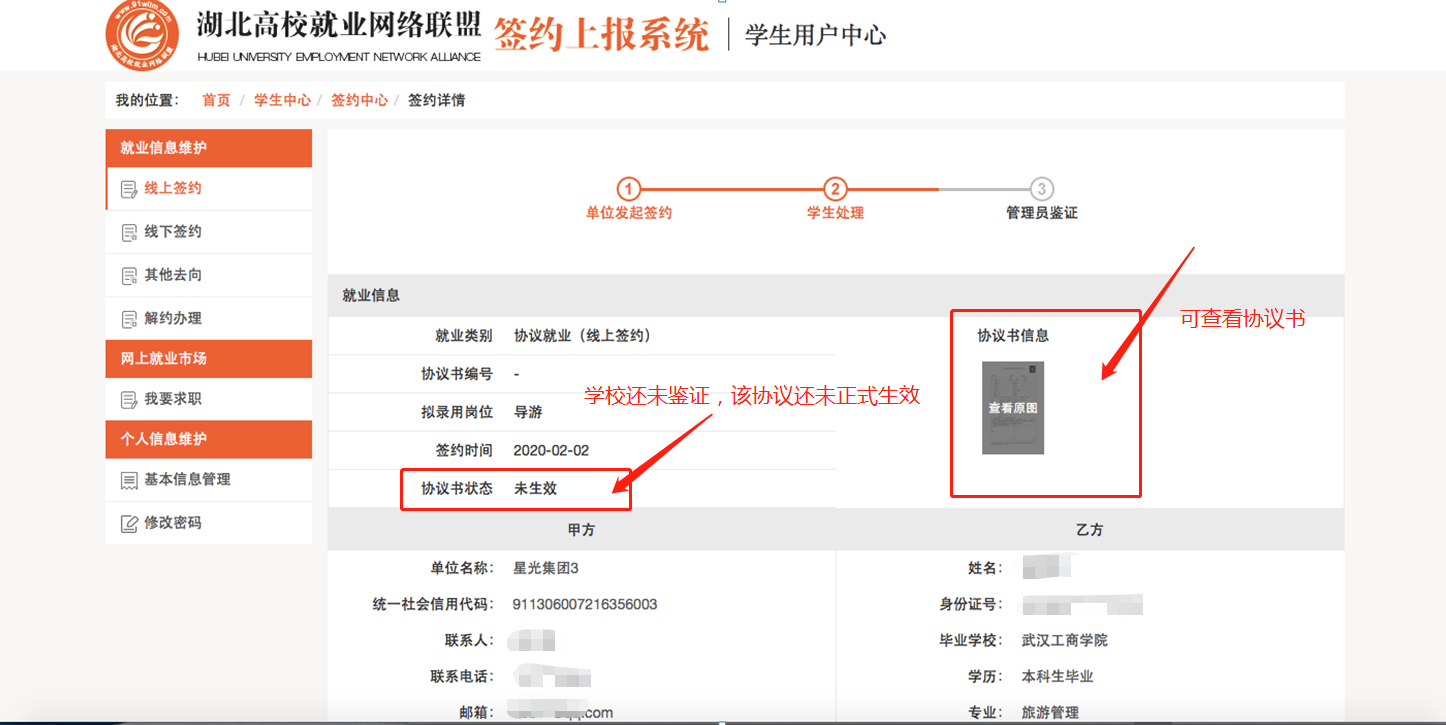Screen dimensions: 1446x725
Task: Click the 线下签约 sidebar icon
Action: (x=129, y=232)
